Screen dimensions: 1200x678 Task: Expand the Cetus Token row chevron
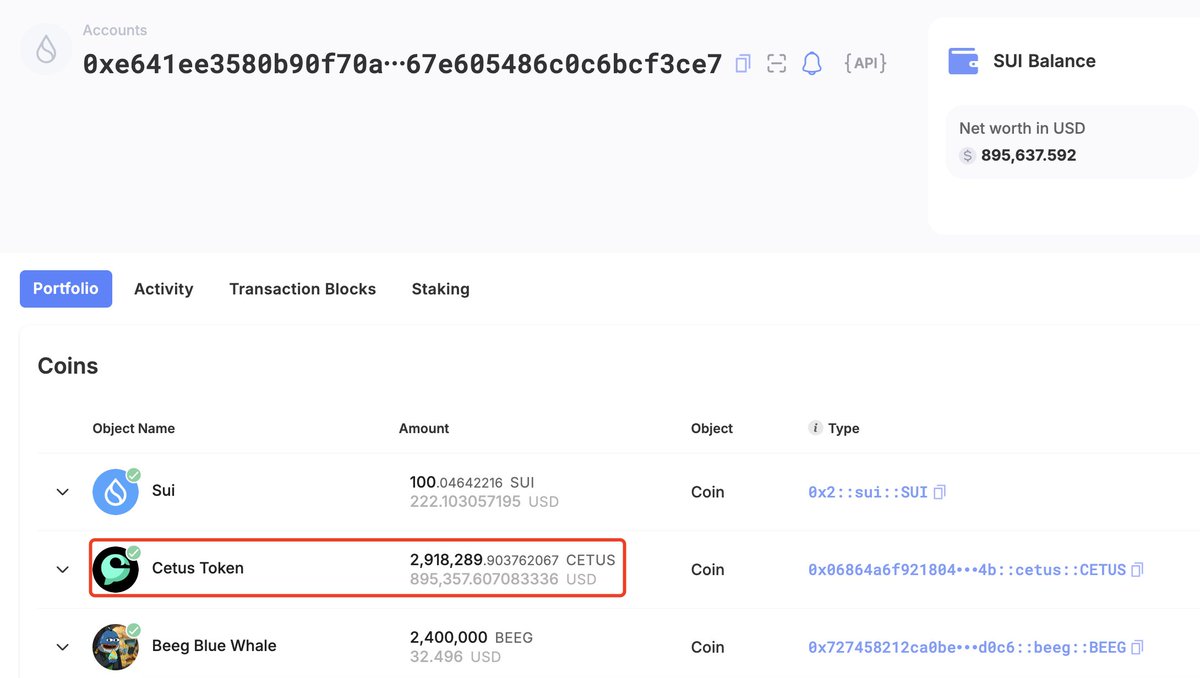pos(62,569)
